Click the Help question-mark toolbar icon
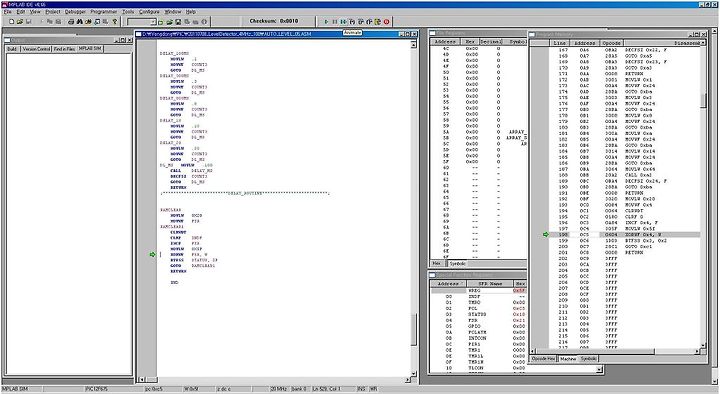Screen dimensions: 720x394 pos(115,22)
